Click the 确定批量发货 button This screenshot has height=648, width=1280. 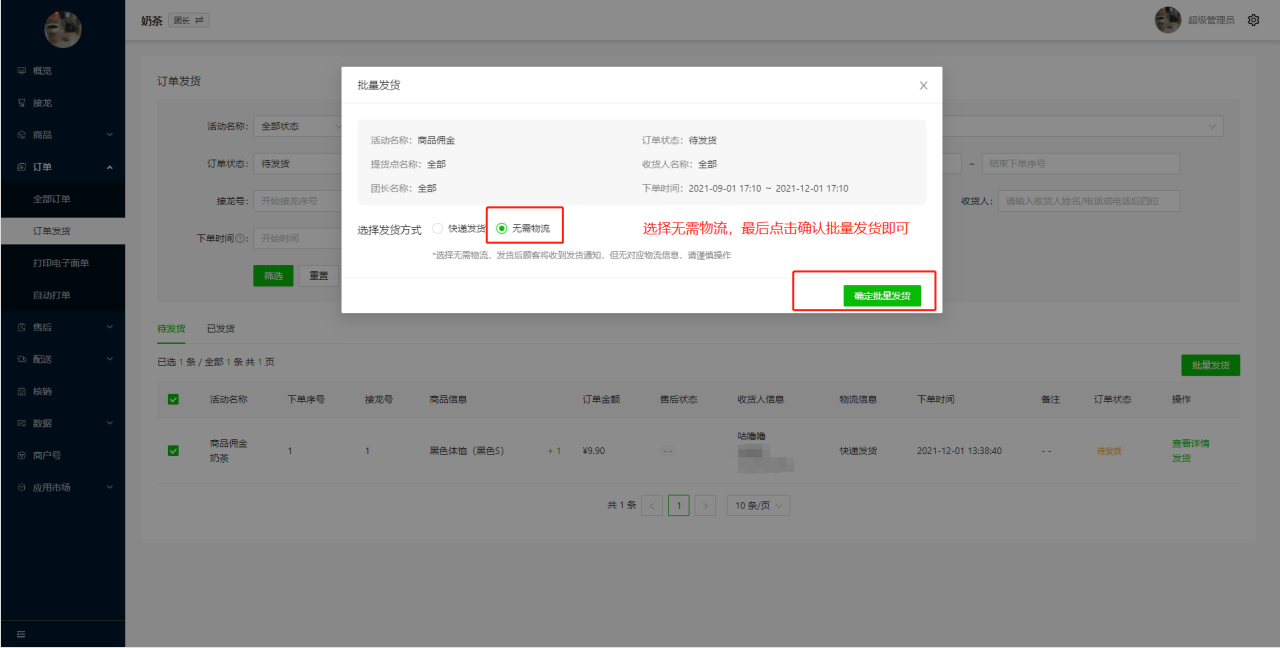(x=882, y=296)
